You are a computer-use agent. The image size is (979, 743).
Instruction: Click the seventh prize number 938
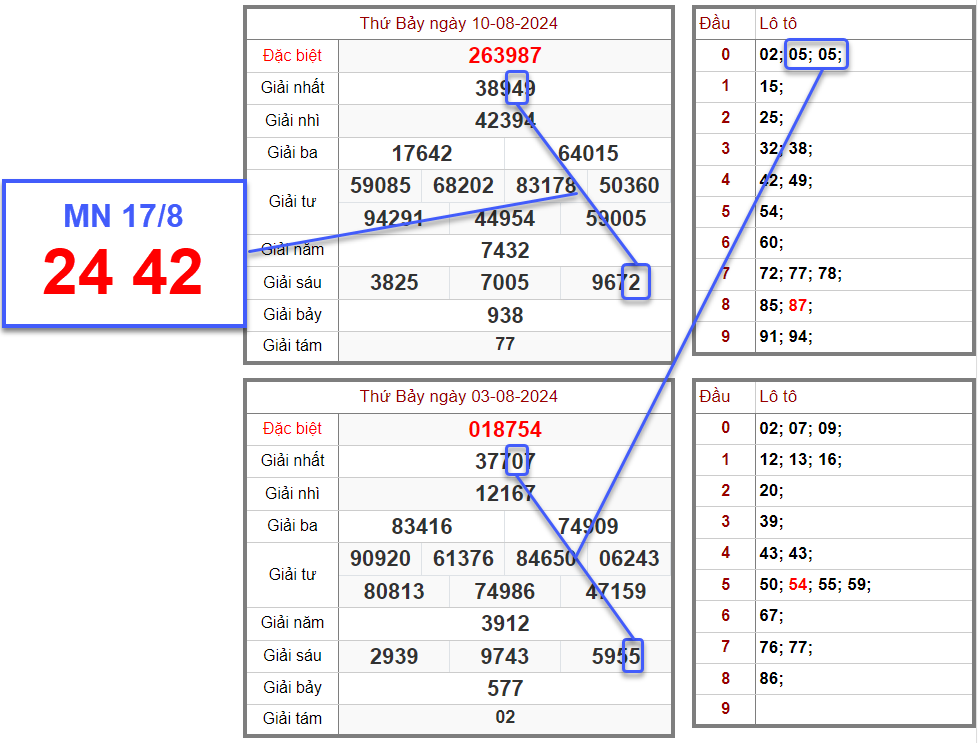505,315
